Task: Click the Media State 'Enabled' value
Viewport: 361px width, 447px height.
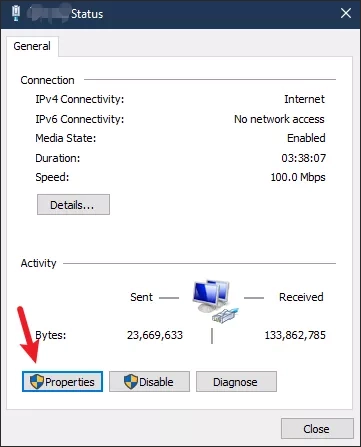Action: click(306, 138)
